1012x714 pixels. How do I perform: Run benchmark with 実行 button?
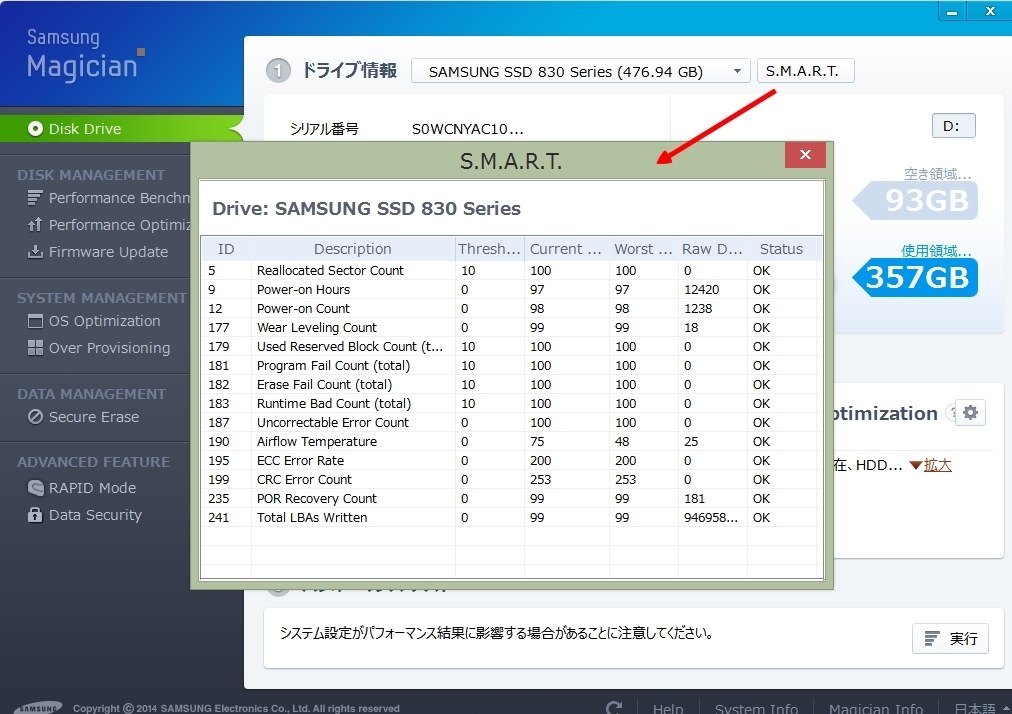[x=950, y=638]
